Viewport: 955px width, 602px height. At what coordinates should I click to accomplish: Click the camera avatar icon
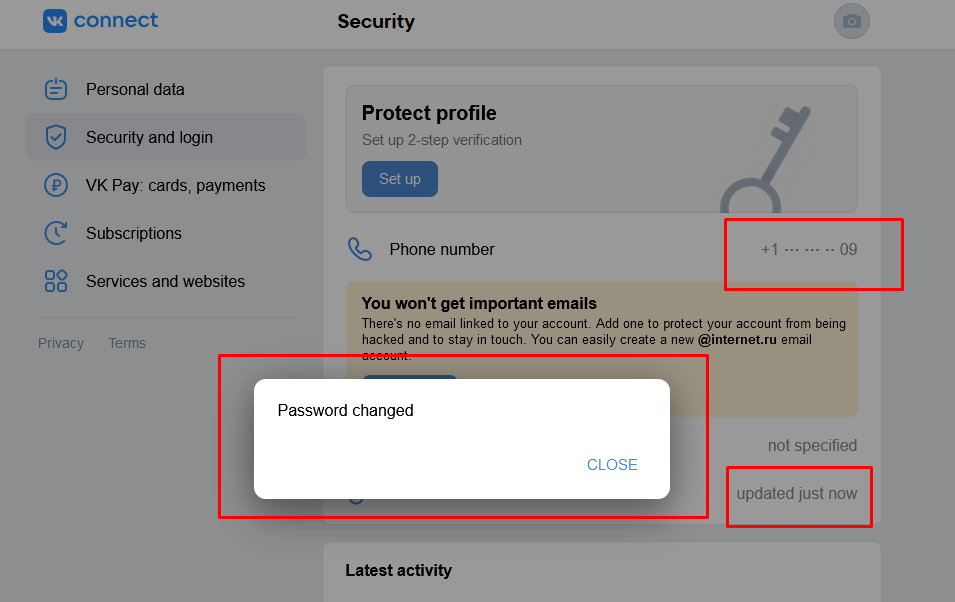852,21
